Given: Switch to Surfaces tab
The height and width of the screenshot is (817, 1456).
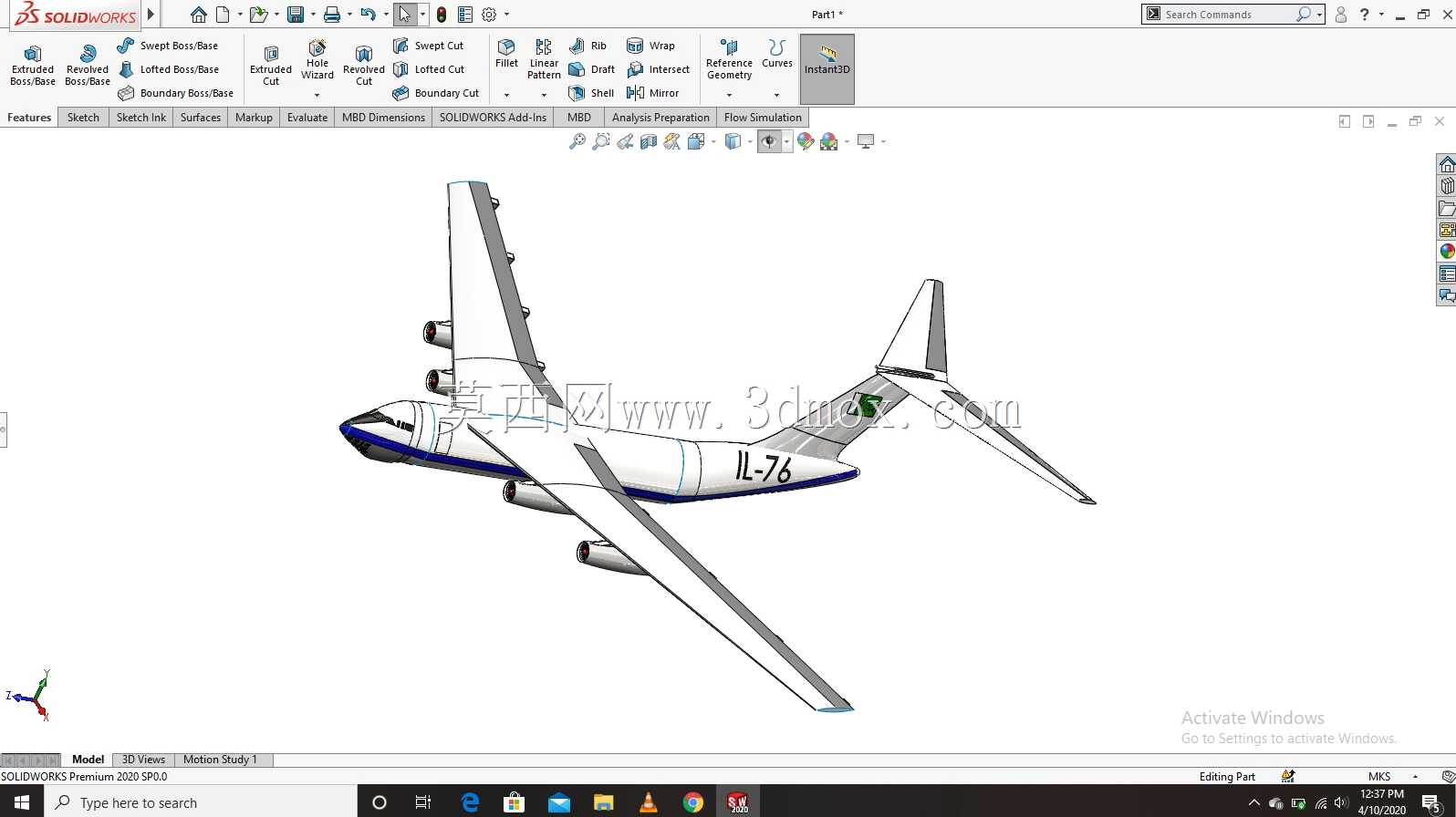Looking at the screenshot, I should click(x=201, y=118).
